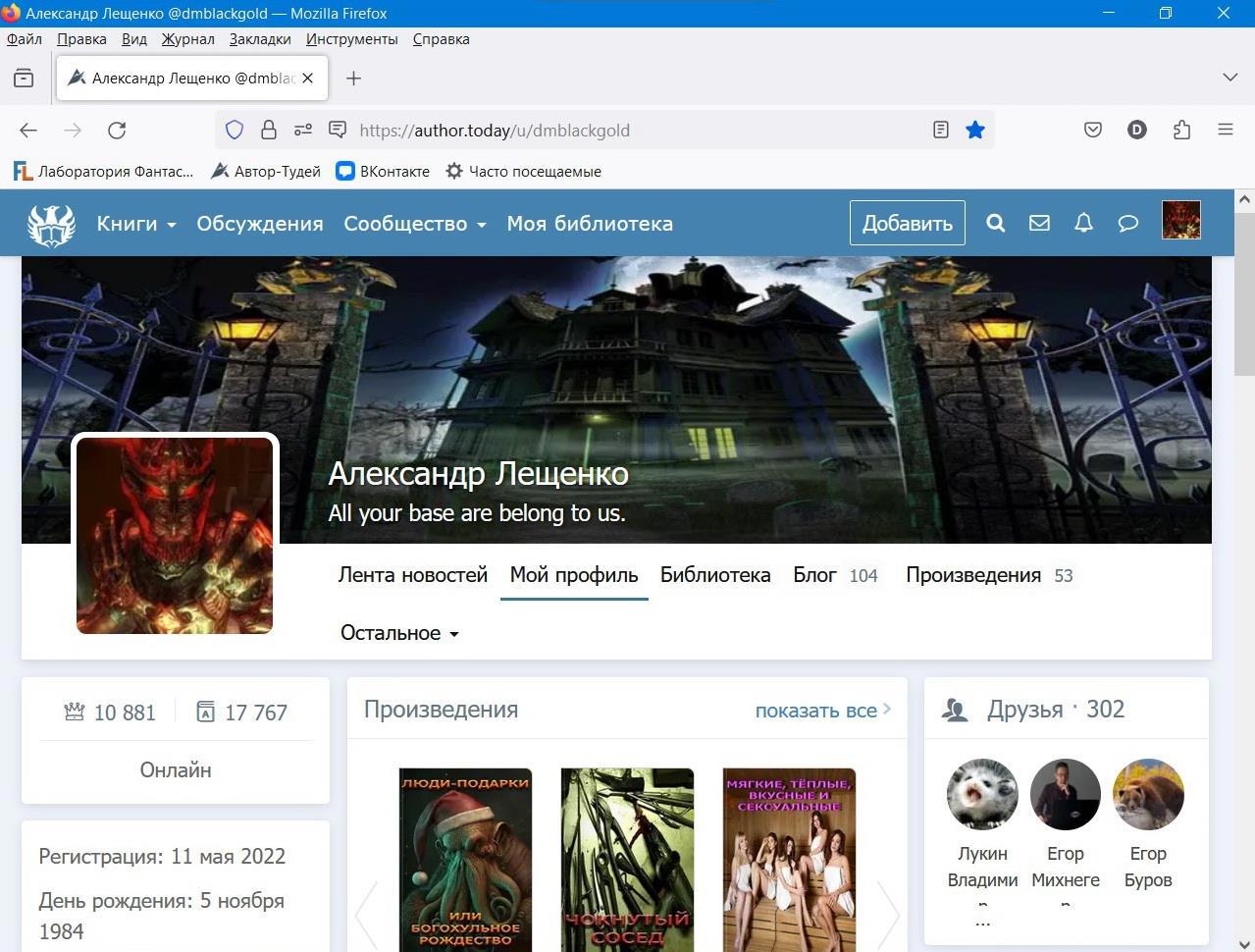Open messages via the envelope icon
The image size is (1255, 952).
coord(1039,224)
